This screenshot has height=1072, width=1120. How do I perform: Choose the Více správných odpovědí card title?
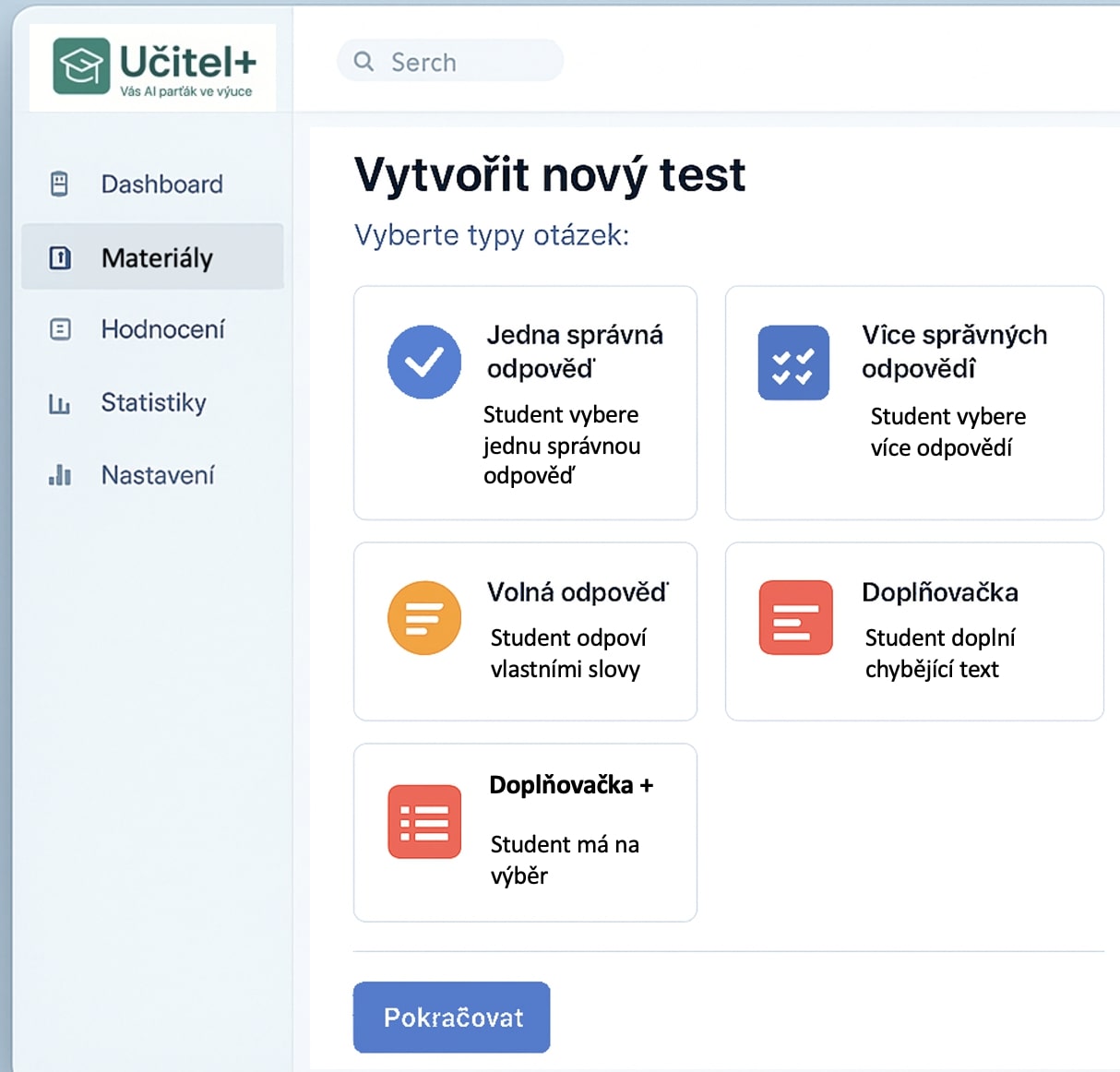(x=954, y=351)
